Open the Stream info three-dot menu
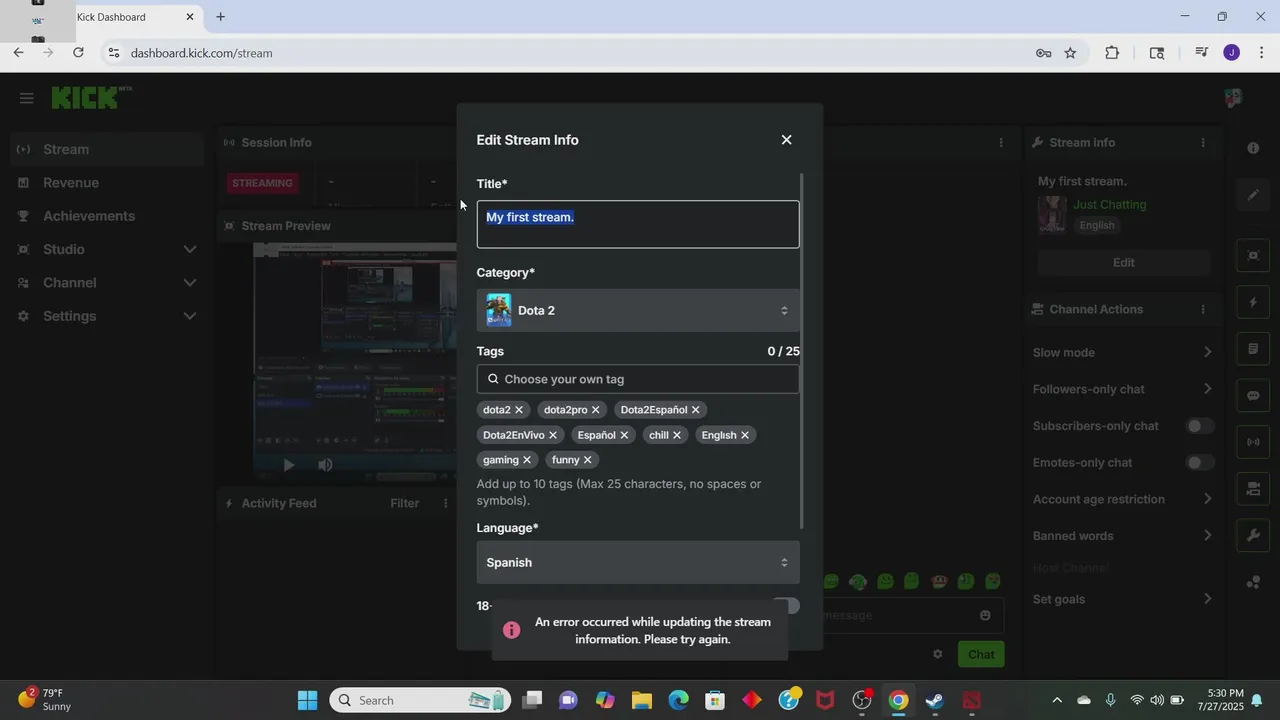 [1203, 143]
